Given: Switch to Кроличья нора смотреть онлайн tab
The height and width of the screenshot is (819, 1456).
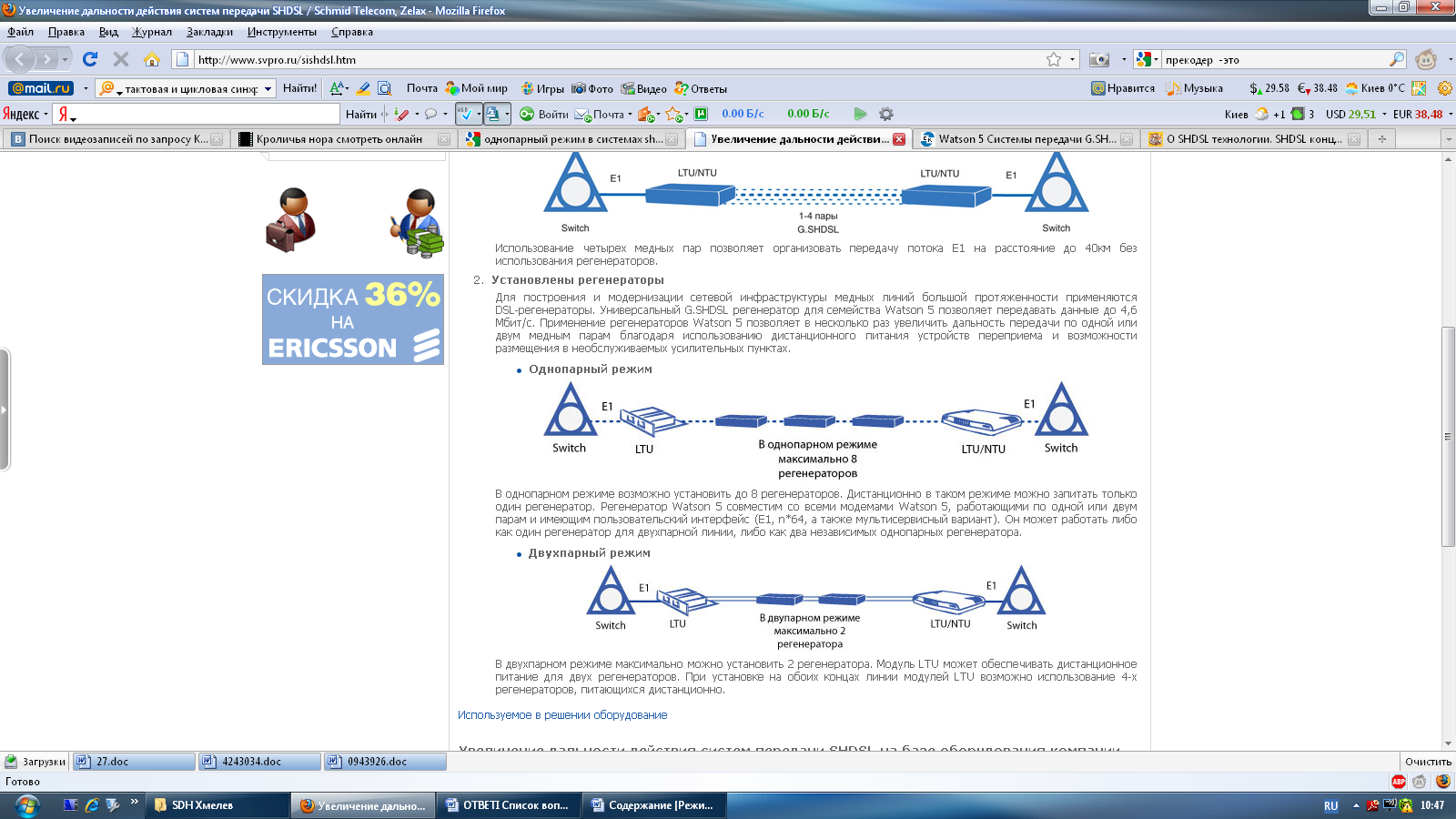Looking at the screenshot, I should pyautogui.click(x=343, y=139).
